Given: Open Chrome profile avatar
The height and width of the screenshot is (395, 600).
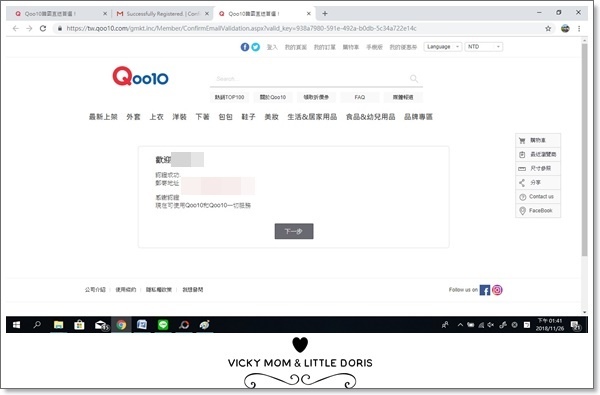Looking at the screenshot, I should coord(565,28).
